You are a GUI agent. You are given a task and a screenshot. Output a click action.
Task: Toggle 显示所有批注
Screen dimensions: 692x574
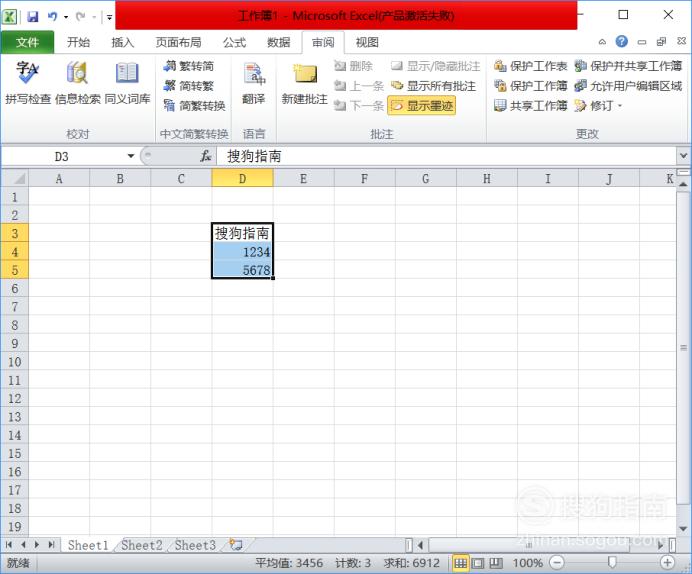click(433, 86)
